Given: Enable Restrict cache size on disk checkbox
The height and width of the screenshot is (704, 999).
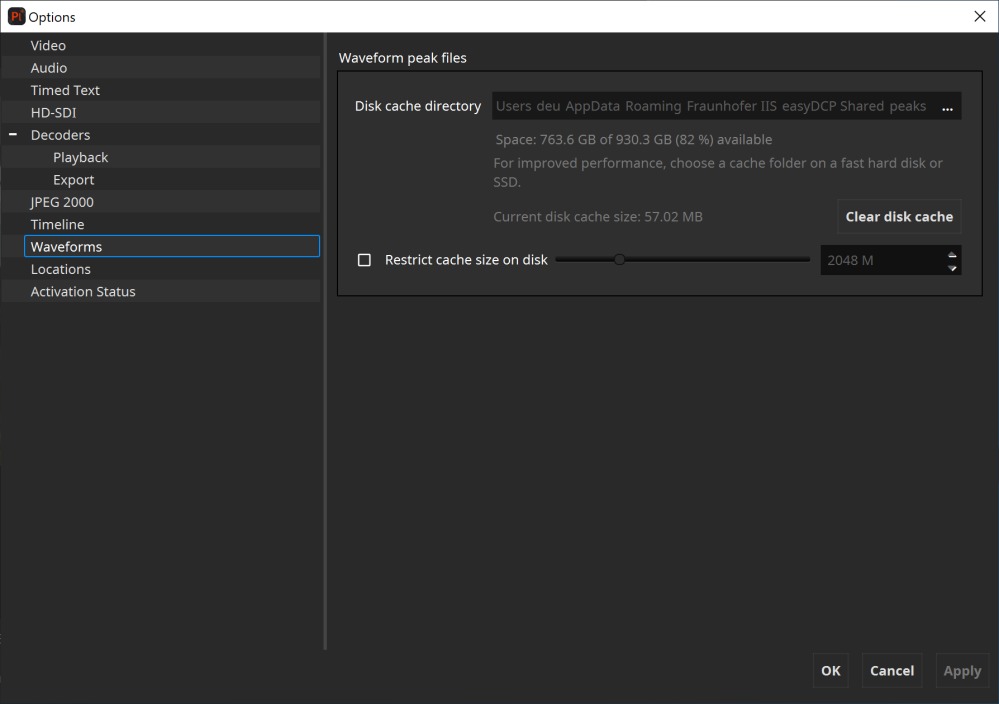Looking at the screenshot, I should (x=364, y=260).
